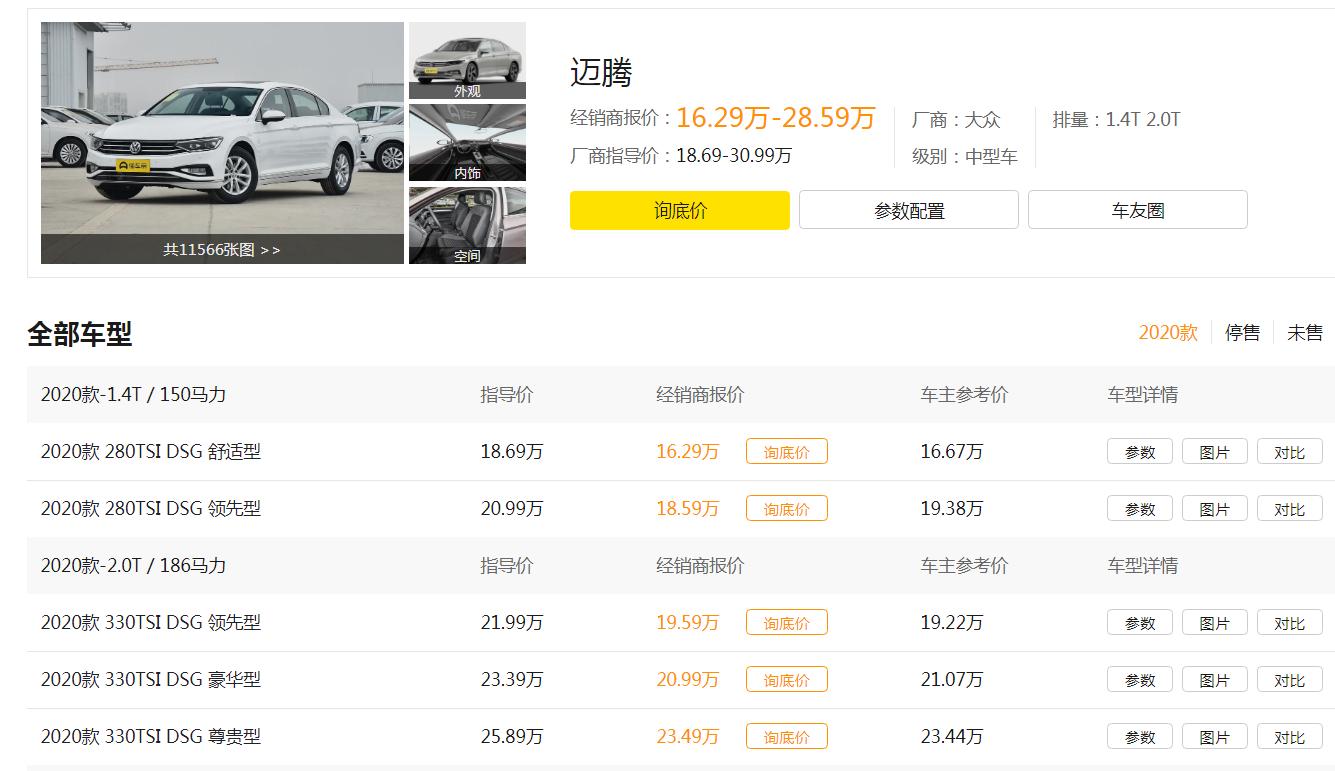Open the main 迈腾 car photo
The width and height of the screenshot is (1335, 771).
pyautogui.click(x=222, y=130)
